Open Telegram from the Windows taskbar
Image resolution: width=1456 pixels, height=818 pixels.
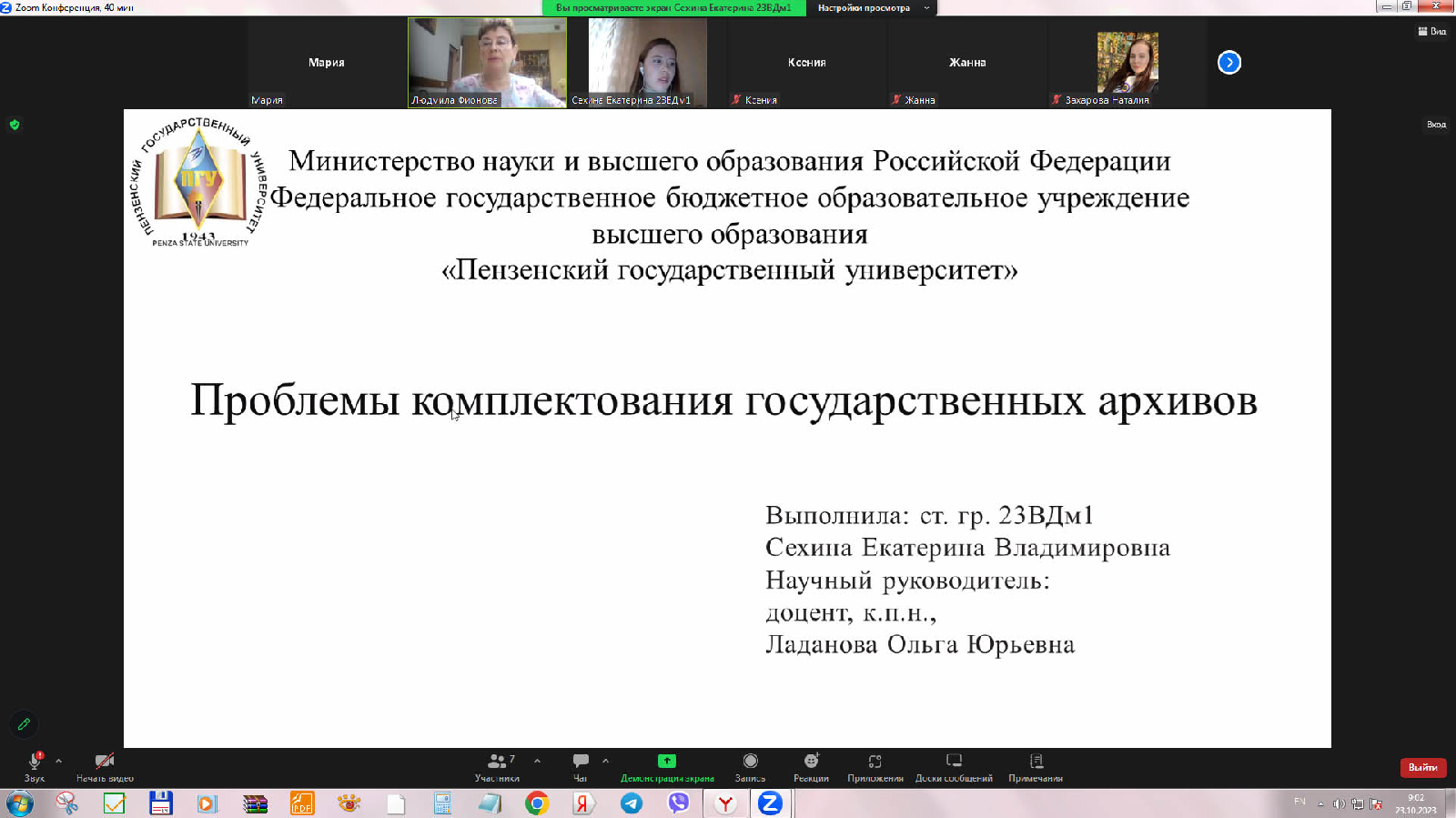point(632,803)
